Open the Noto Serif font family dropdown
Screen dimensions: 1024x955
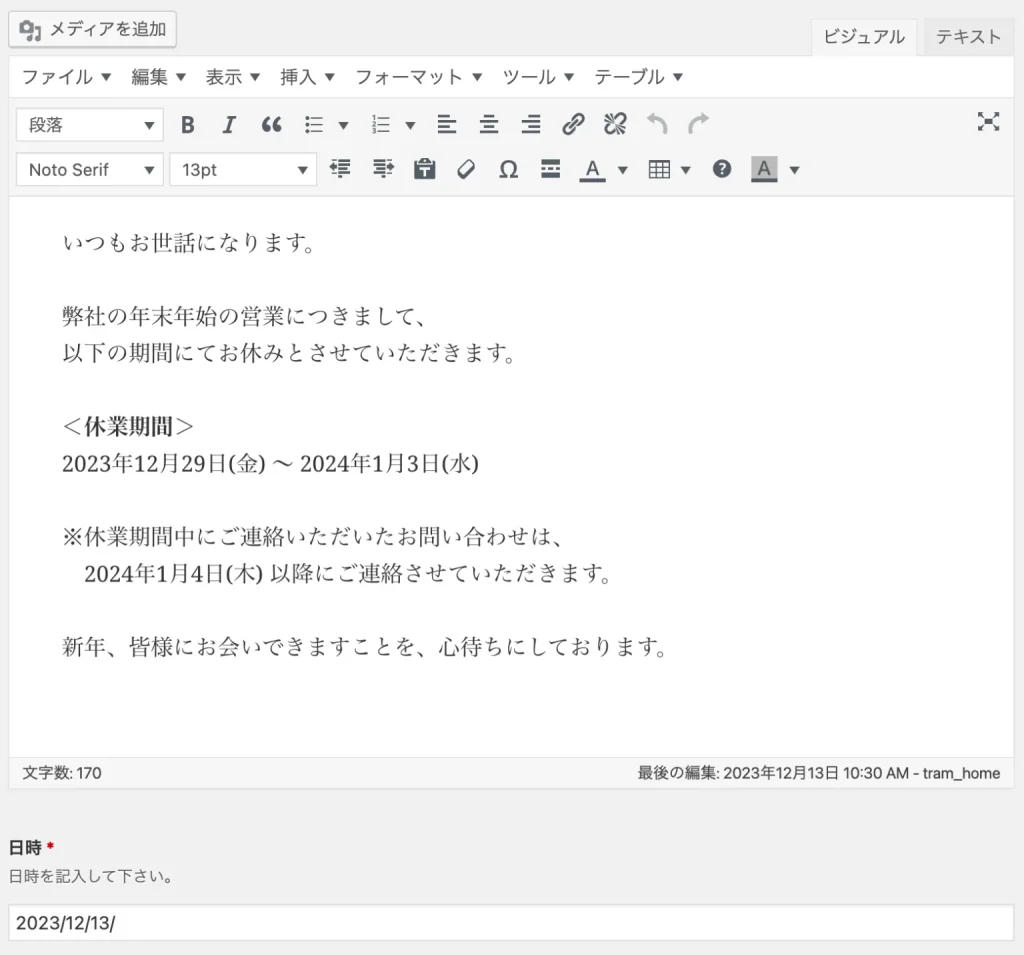pyautogui.click(x=90, y=170)
